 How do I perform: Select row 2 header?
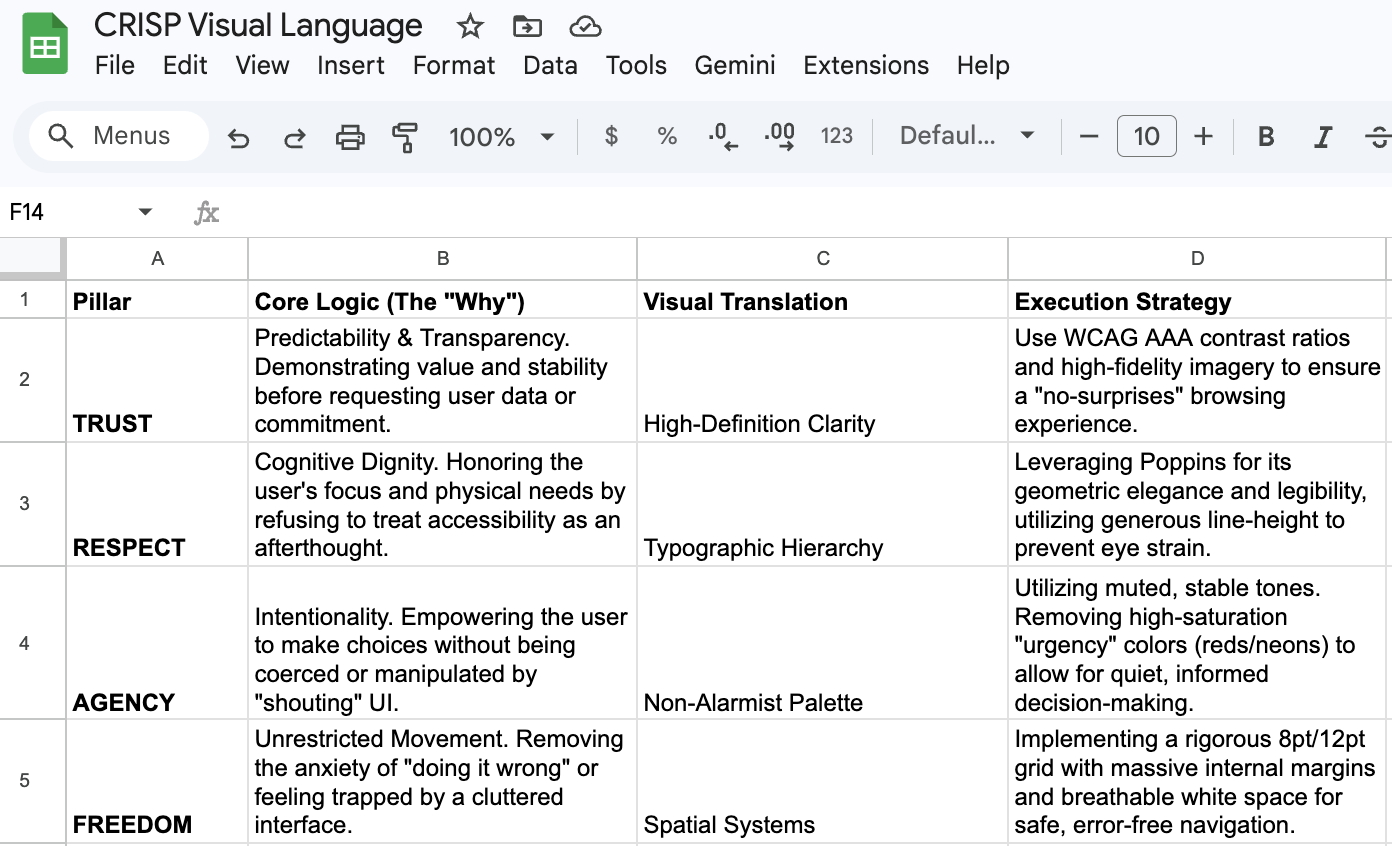[32, 380]
